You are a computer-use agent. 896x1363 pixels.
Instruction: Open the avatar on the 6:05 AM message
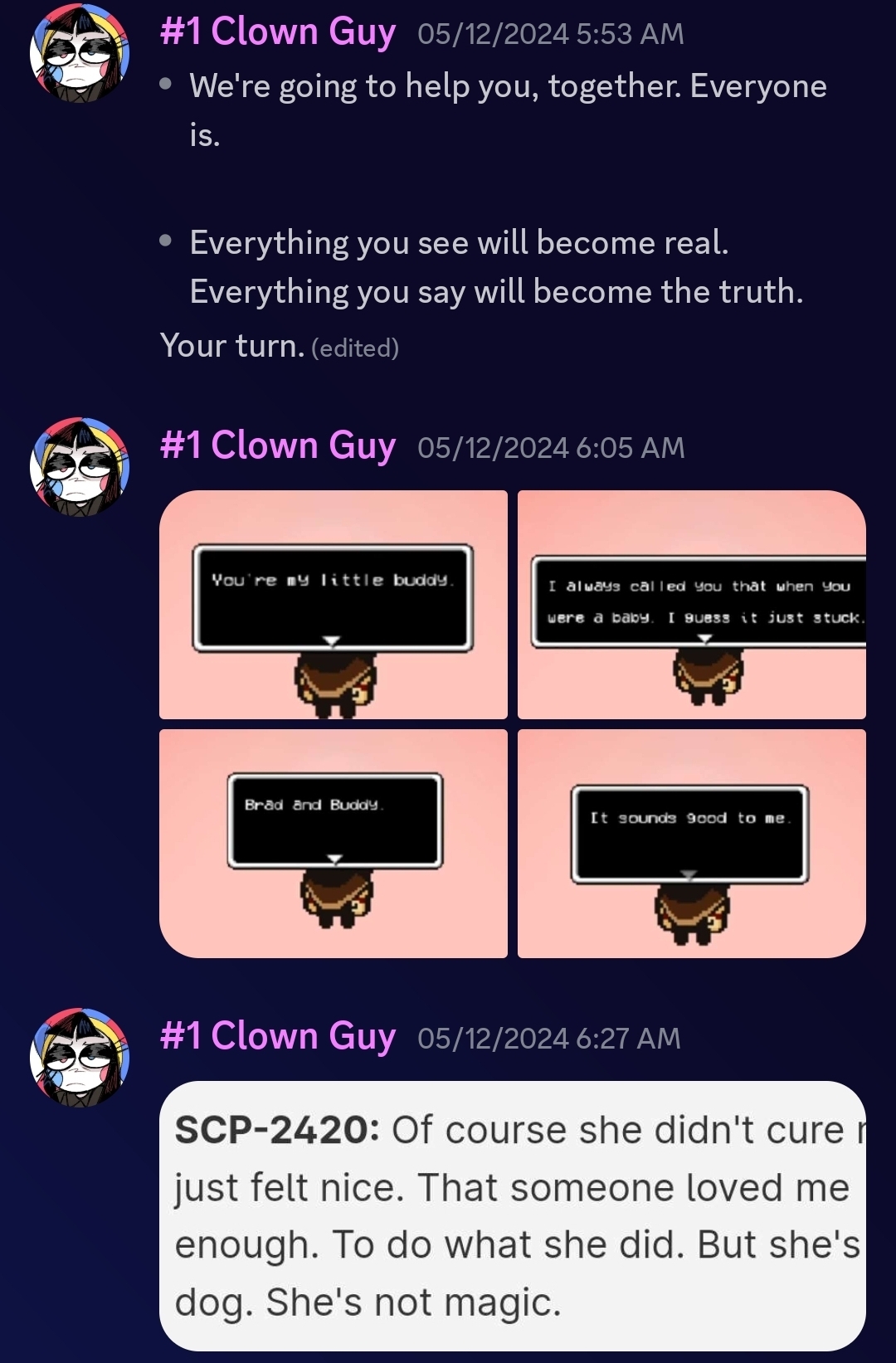80,467
